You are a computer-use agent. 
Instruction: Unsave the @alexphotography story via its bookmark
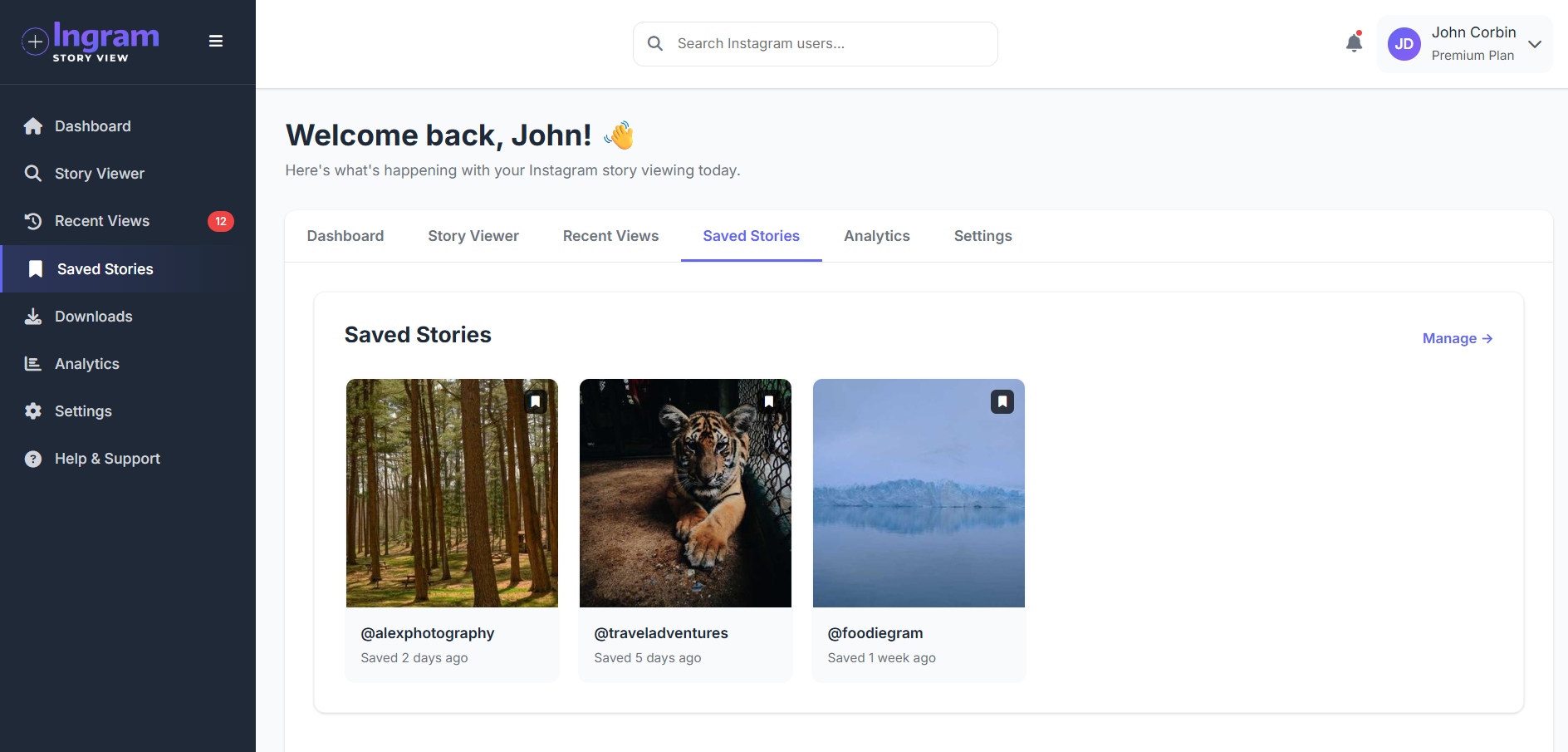(535, 401)
